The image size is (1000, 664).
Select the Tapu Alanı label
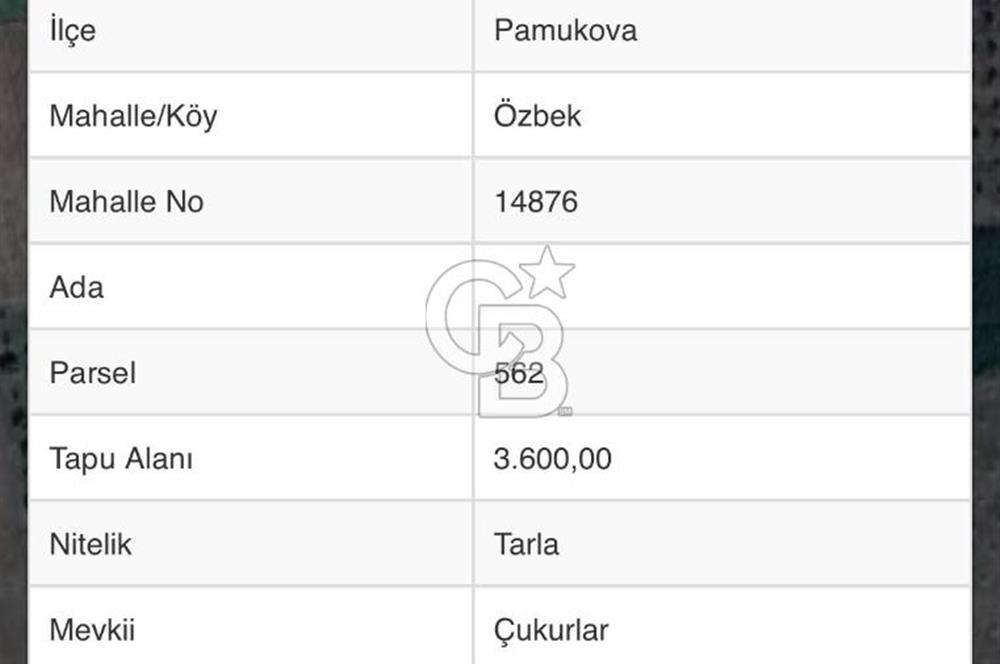121,459
